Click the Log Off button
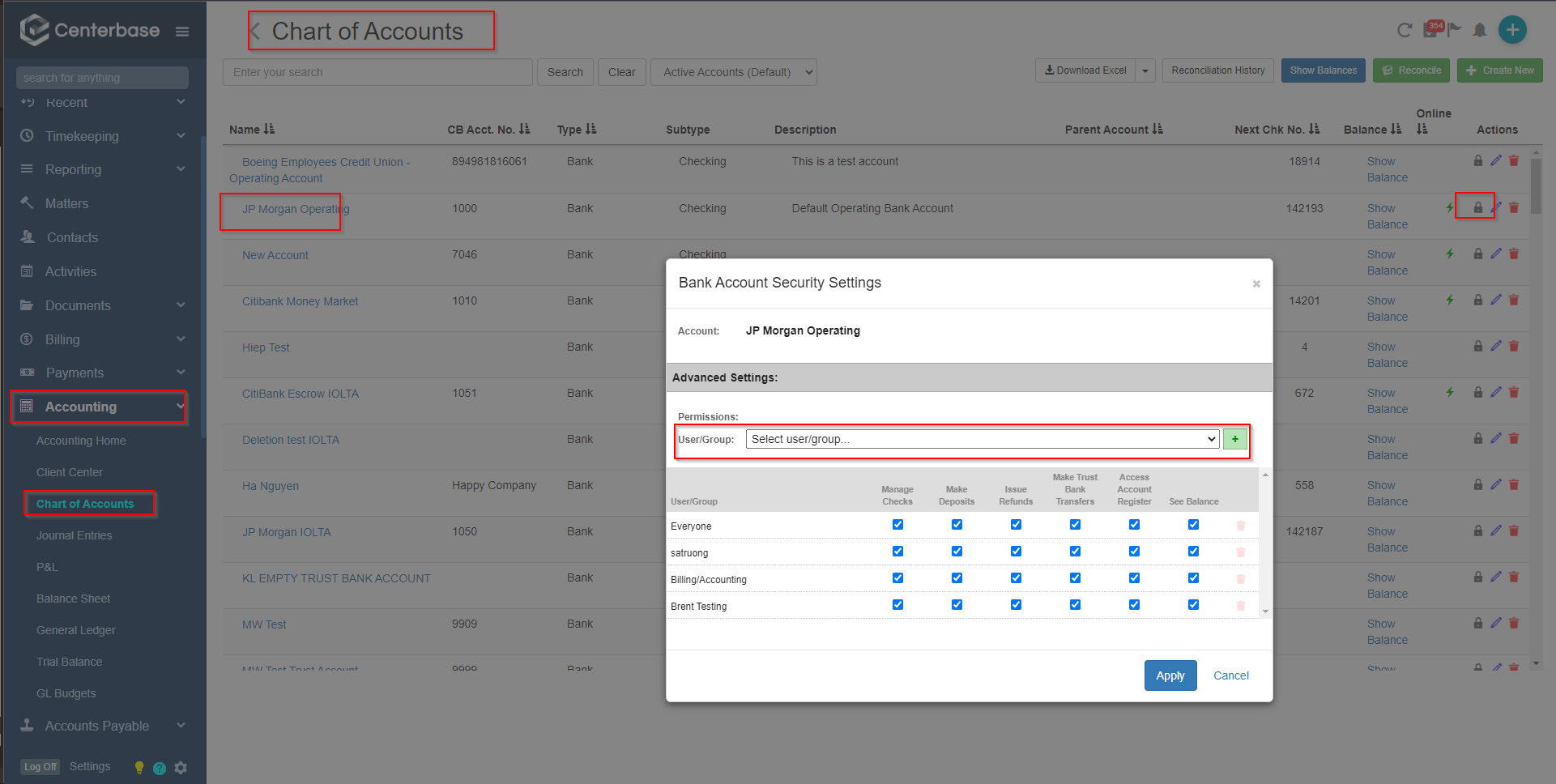 40,767
